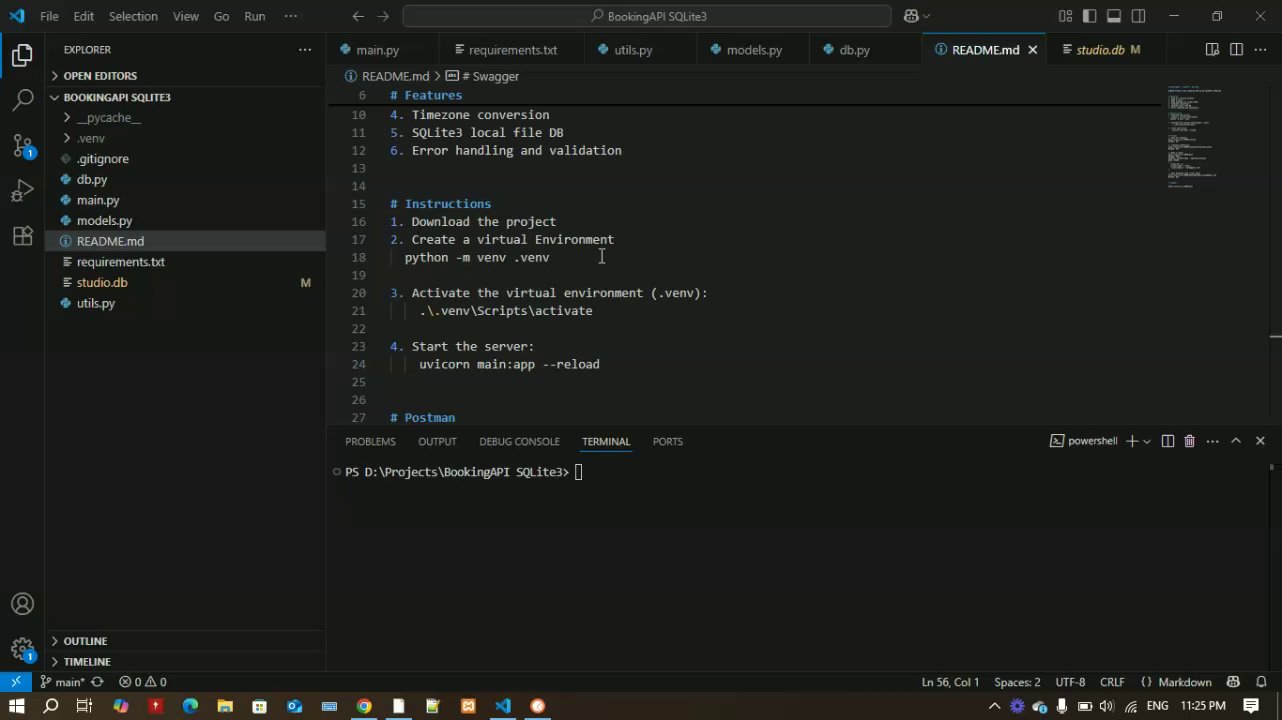Open the File menu

pos(49,16)
